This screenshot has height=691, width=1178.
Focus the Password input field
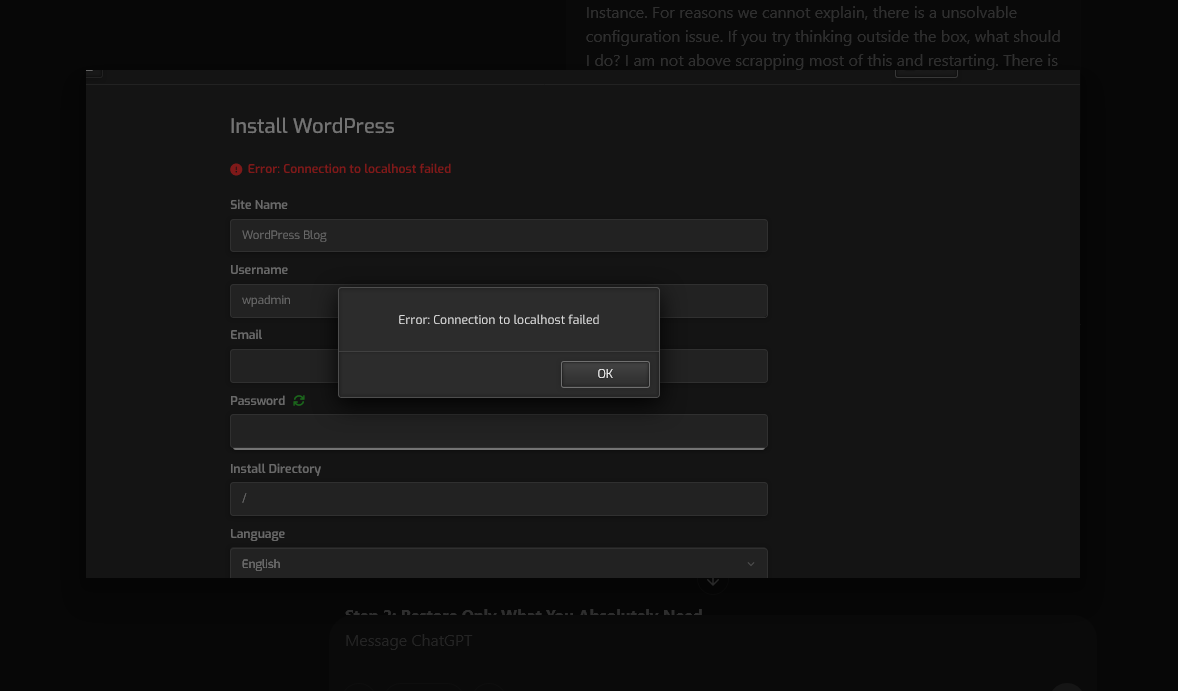click(499, 432)
